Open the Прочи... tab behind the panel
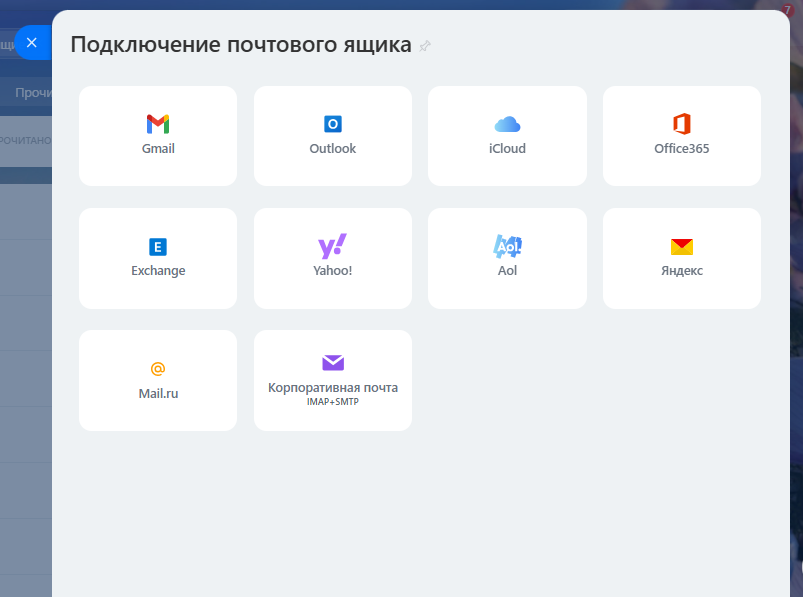Viewport: 803px width, 597px height. click(x=33, y=93)
